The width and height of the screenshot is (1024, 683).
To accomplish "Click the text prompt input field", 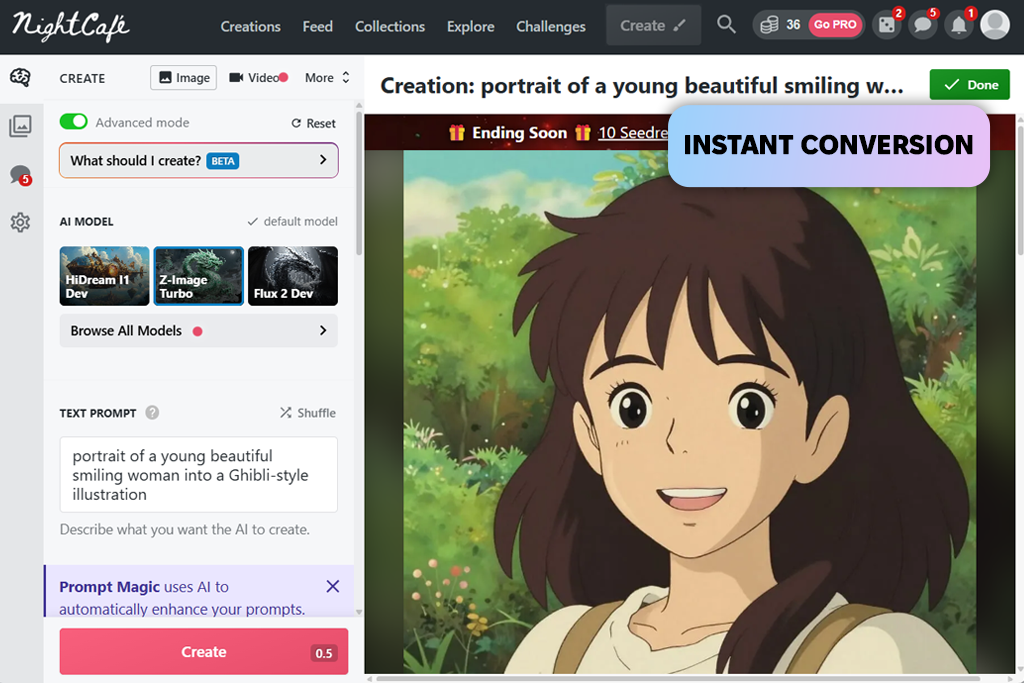I will point(199,475).
